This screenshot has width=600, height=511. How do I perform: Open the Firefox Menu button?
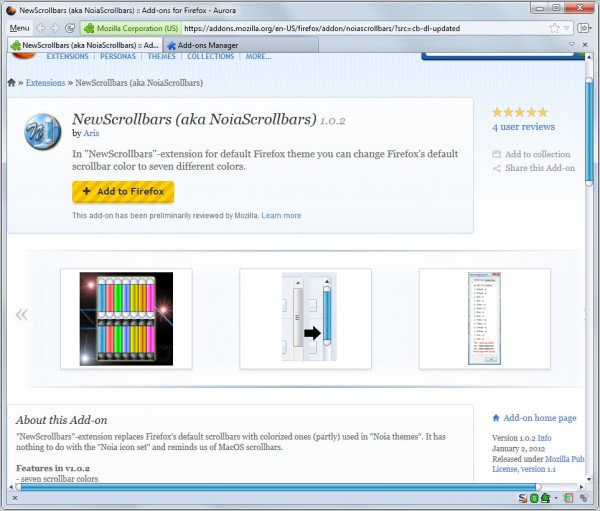pos(19,28)
